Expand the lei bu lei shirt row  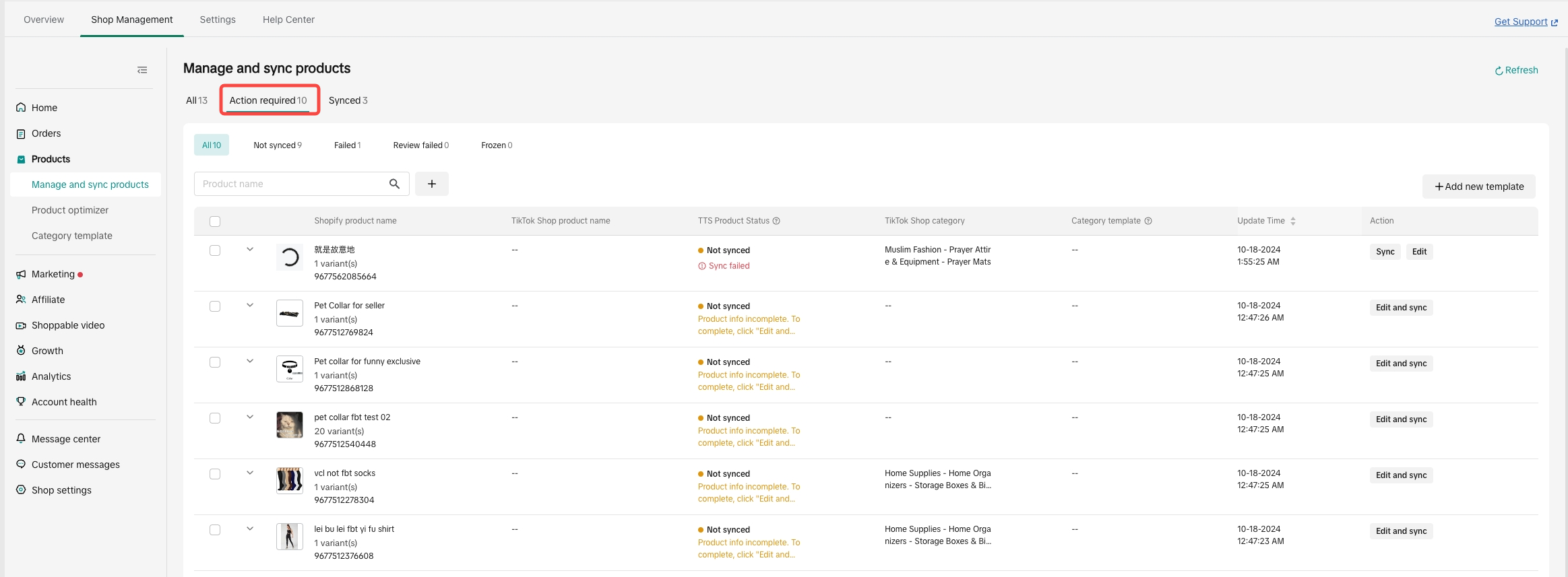[x=250, y=529]
